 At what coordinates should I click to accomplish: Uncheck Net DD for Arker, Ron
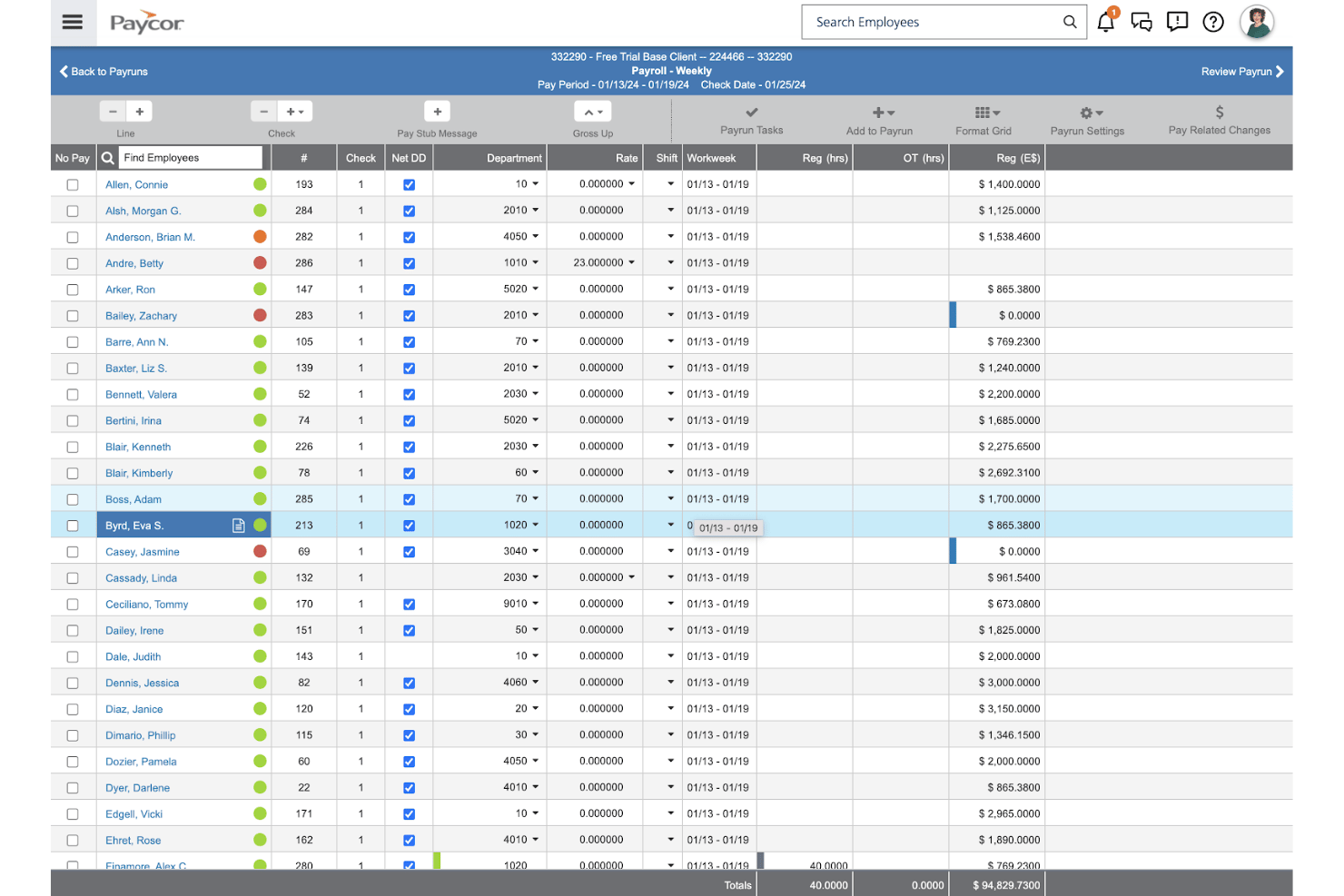409,290
